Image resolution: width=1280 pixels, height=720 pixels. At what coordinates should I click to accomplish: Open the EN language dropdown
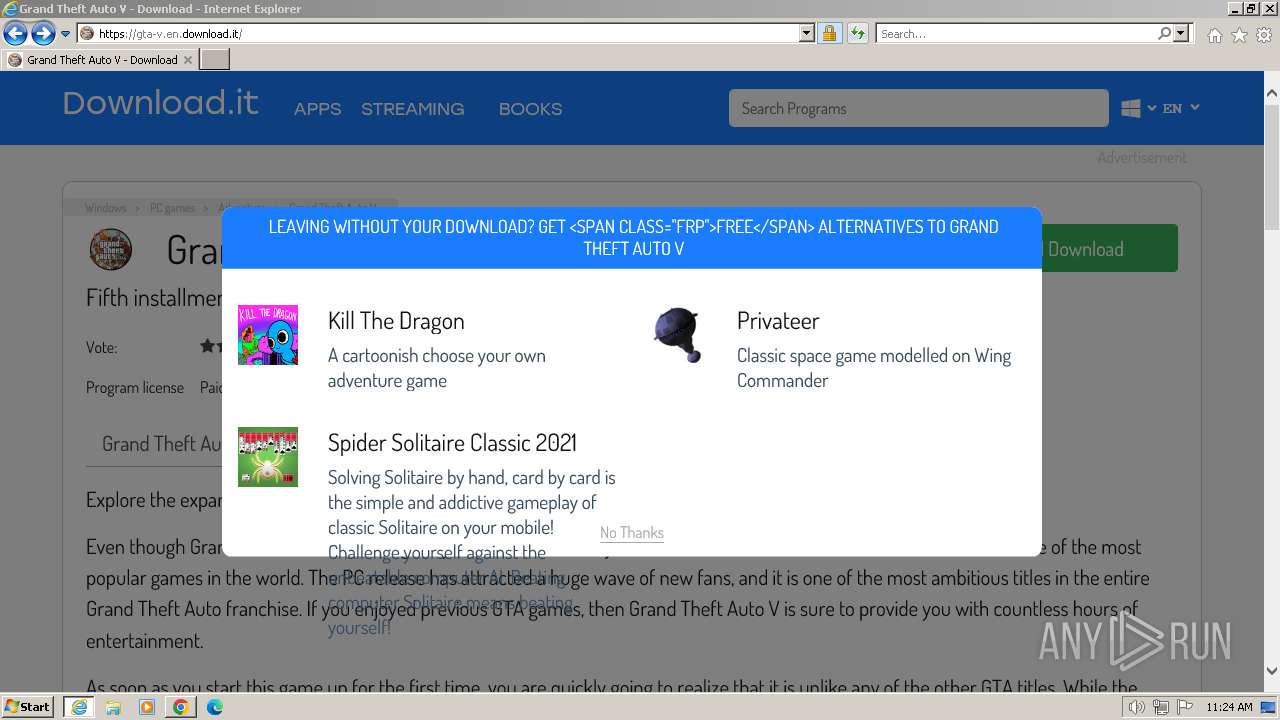pyautogui.click(x=1181, y=108)
